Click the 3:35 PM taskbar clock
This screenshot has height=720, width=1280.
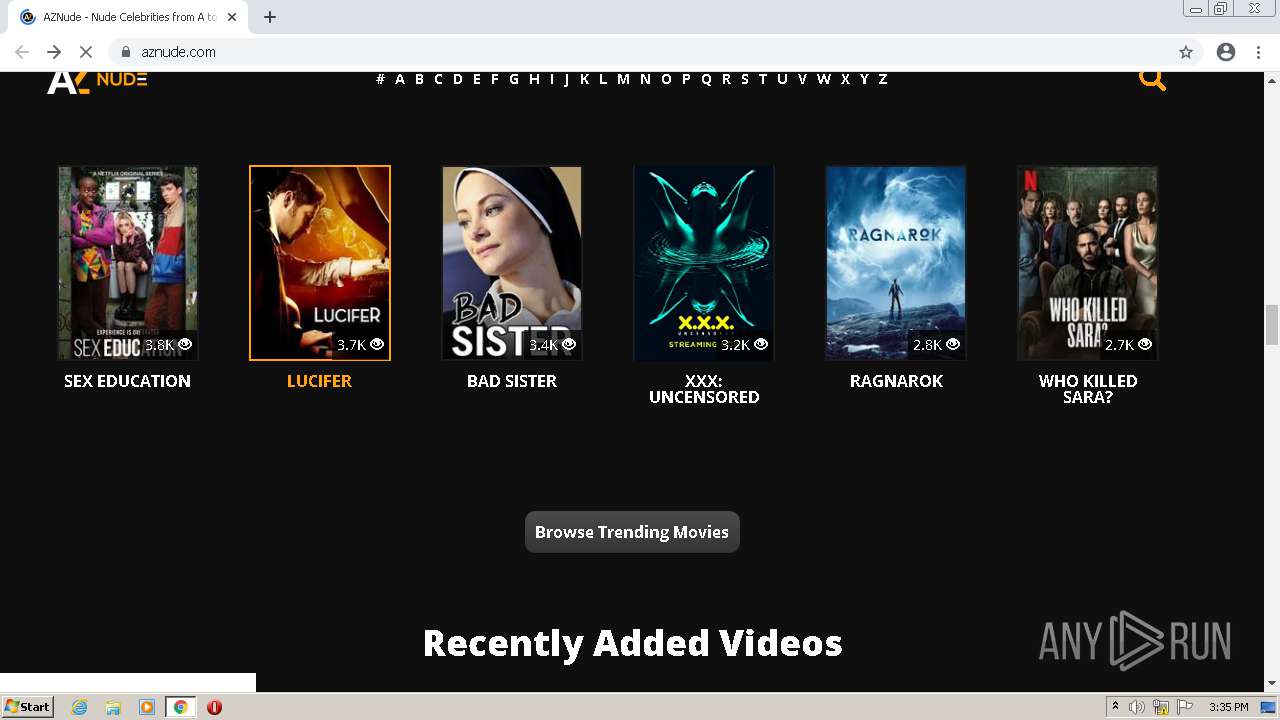click(x=1228, y=707)
